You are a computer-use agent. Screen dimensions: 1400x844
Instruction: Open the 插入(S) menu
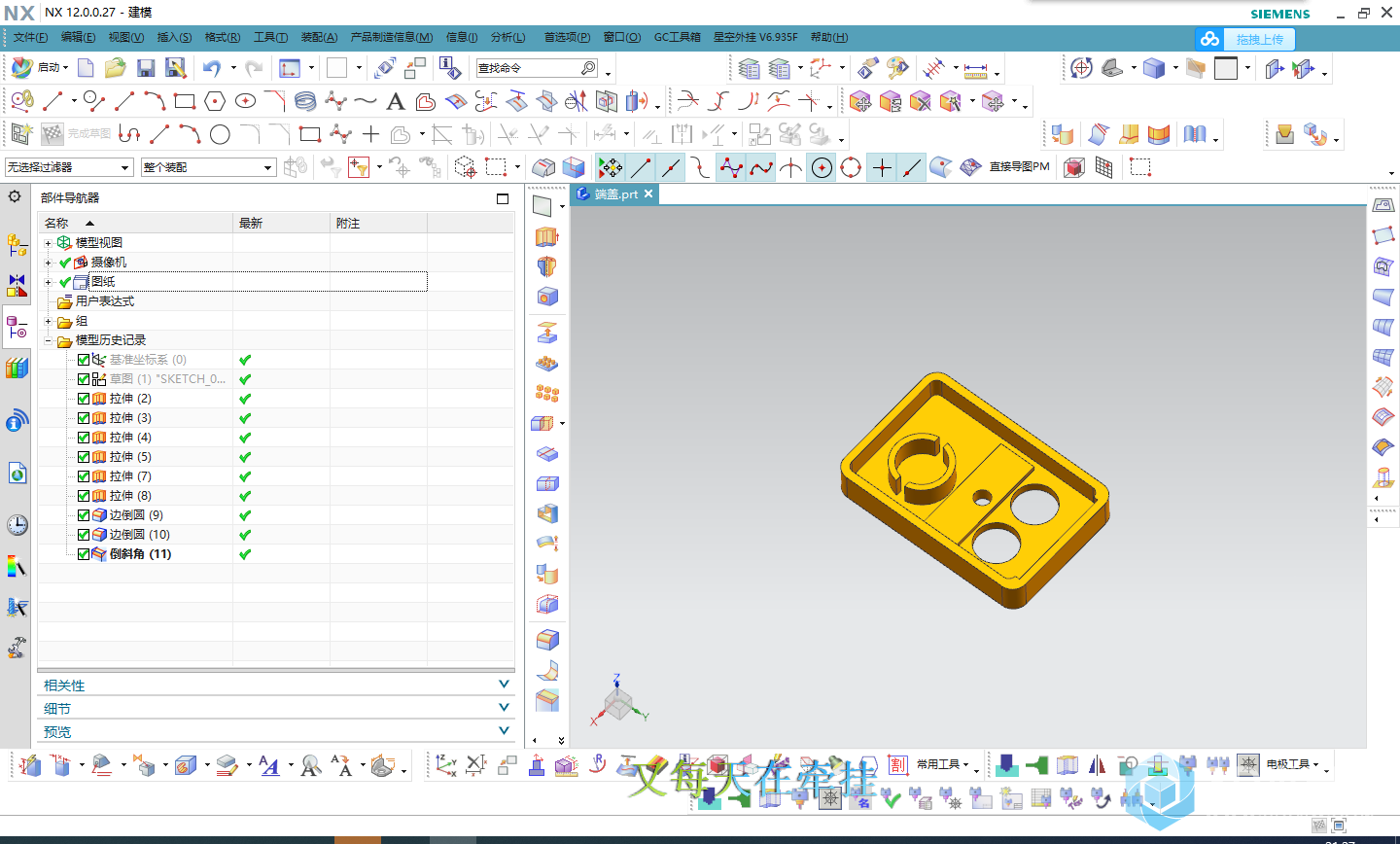(174, 37)
